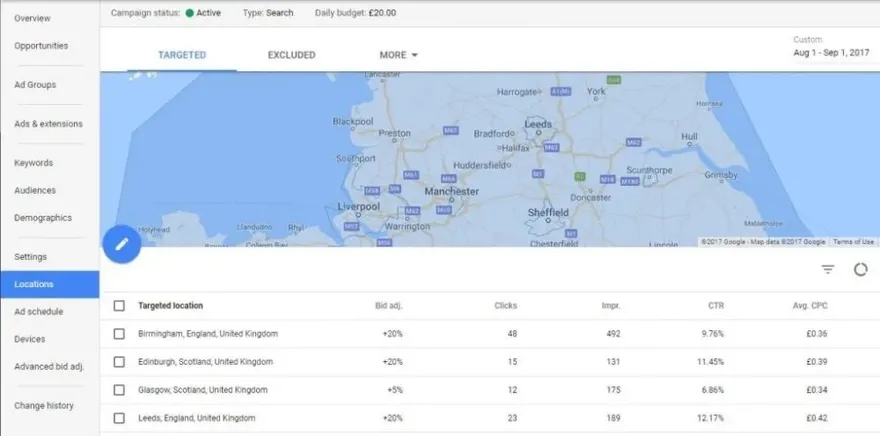This screenshot has width=880, height=436.
Task: Open Opportunities in the sidebar
Action: (x=41, y=45)
